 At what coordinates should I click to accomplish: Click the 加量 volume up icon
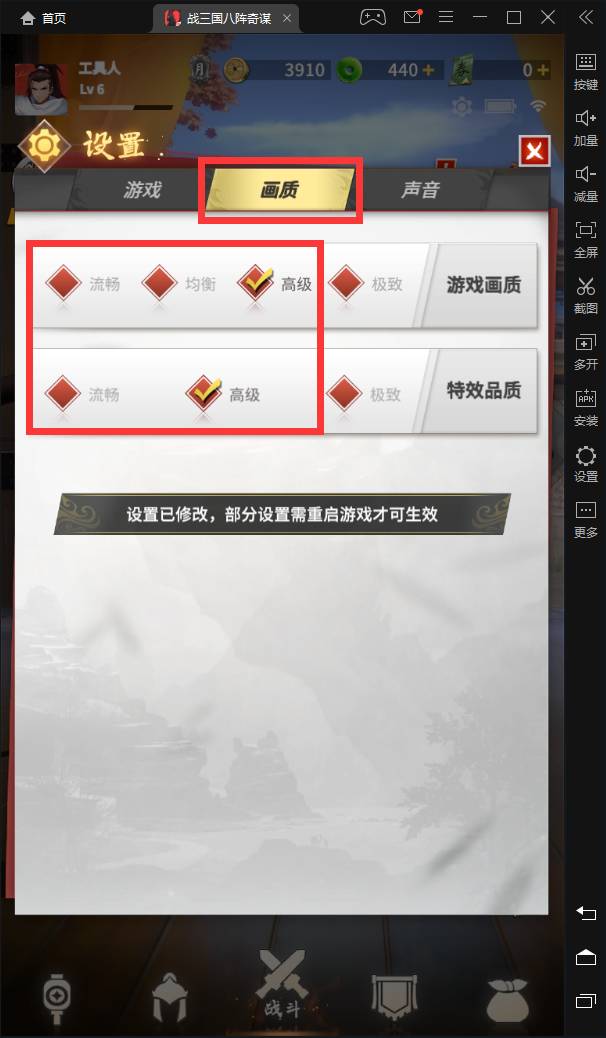click(x=585, y=127)
